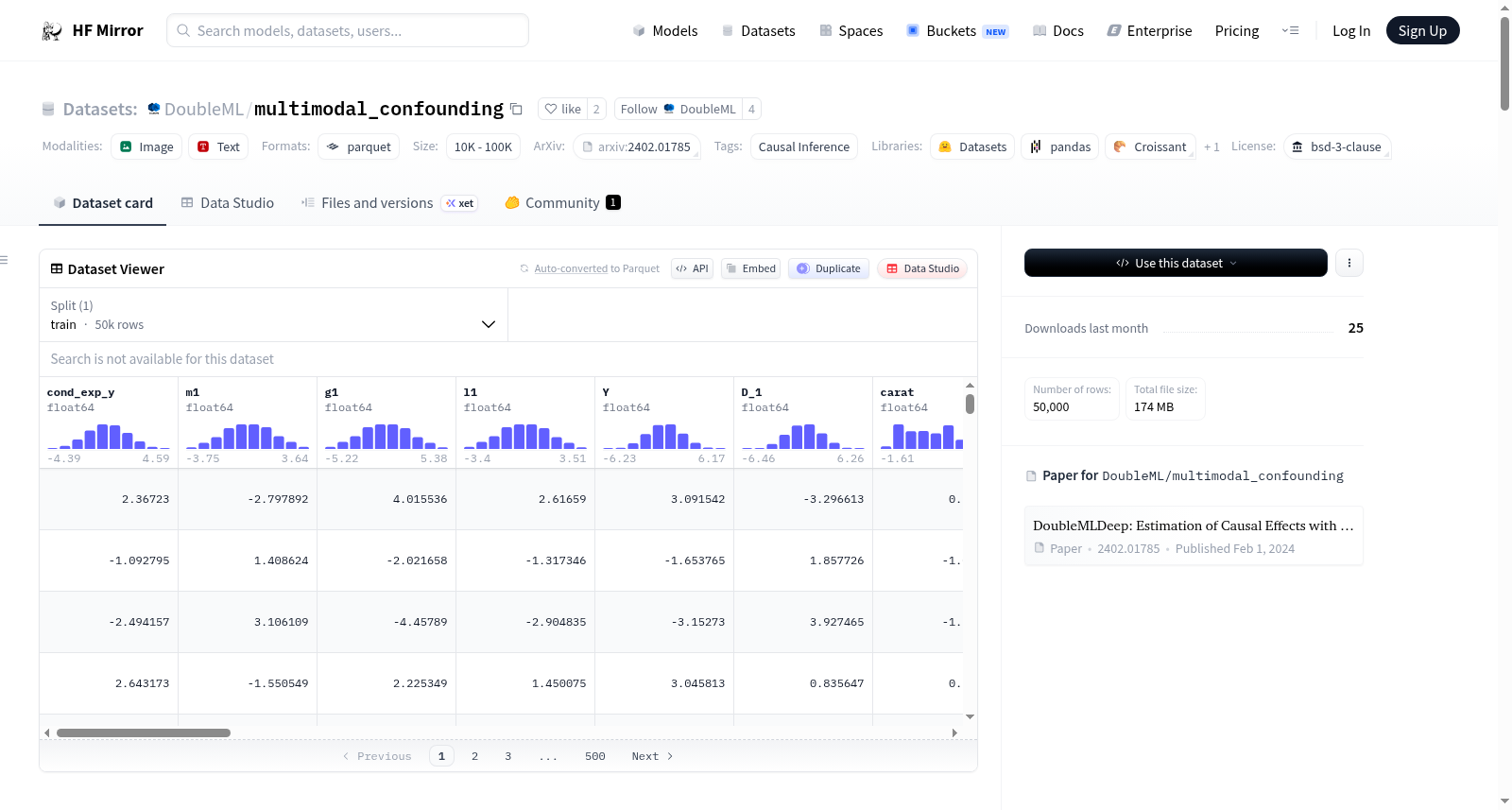Click the parquet format icon
The image size is (1512, 810).
334,146
